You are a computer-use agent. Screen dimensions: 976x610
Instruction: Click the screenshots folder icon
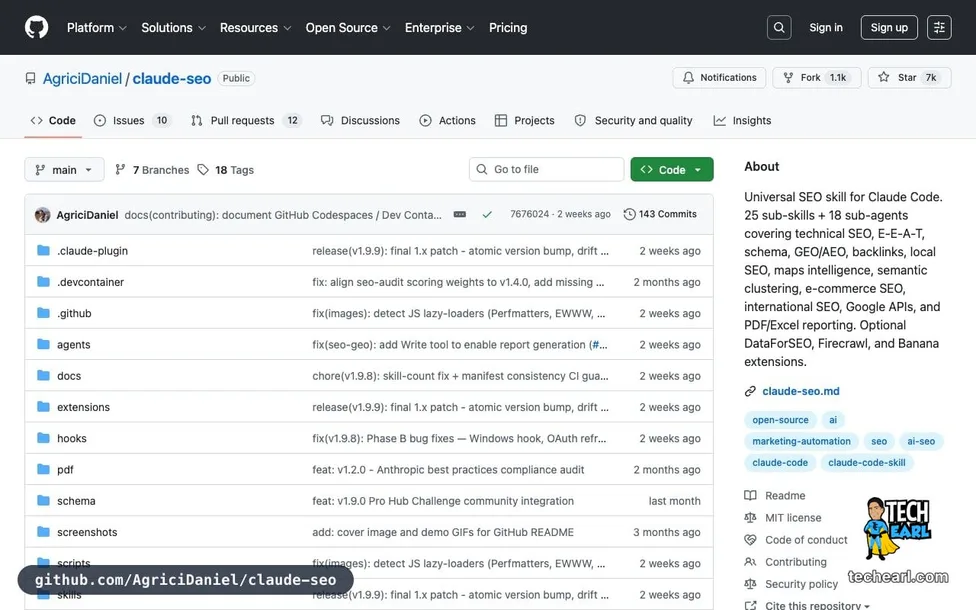(43, 532)
